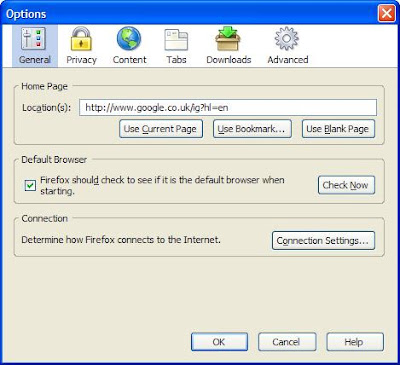
Task: Open the Tabs settings pane
Action: tap(176, 46)
